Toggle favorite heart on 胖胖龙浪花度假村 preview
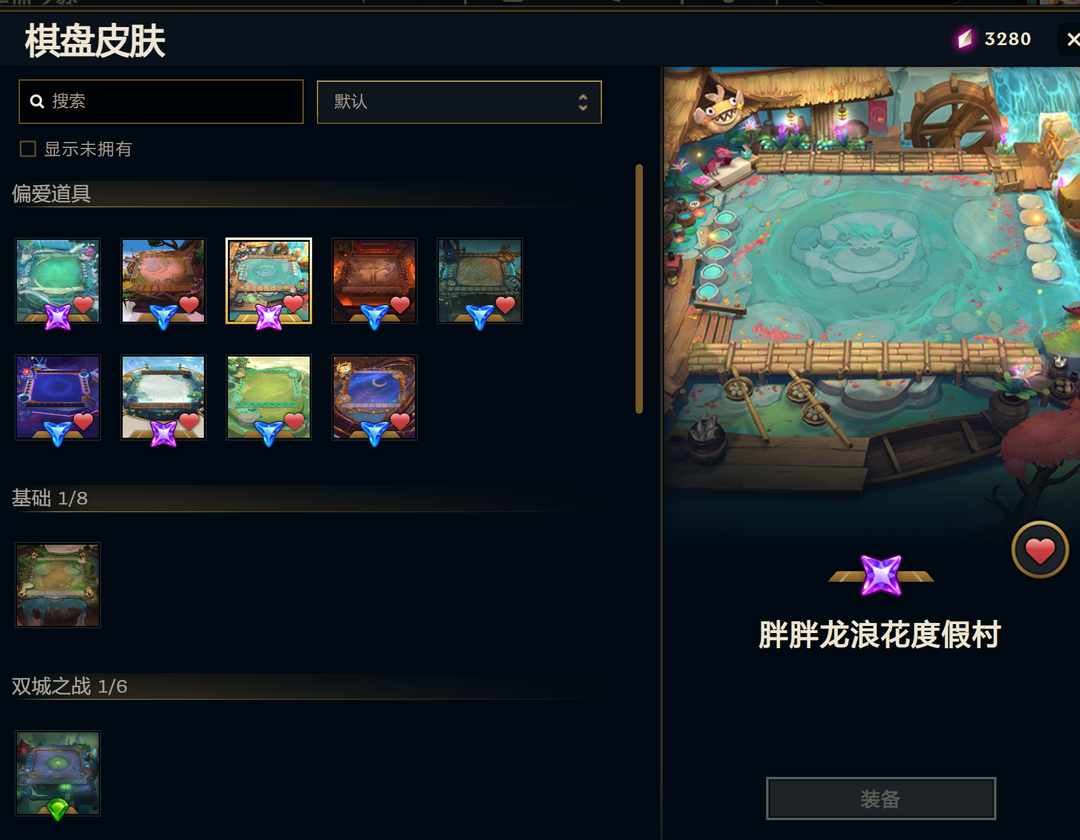This screenshot has width=1080, height=840. point(1039,550)
